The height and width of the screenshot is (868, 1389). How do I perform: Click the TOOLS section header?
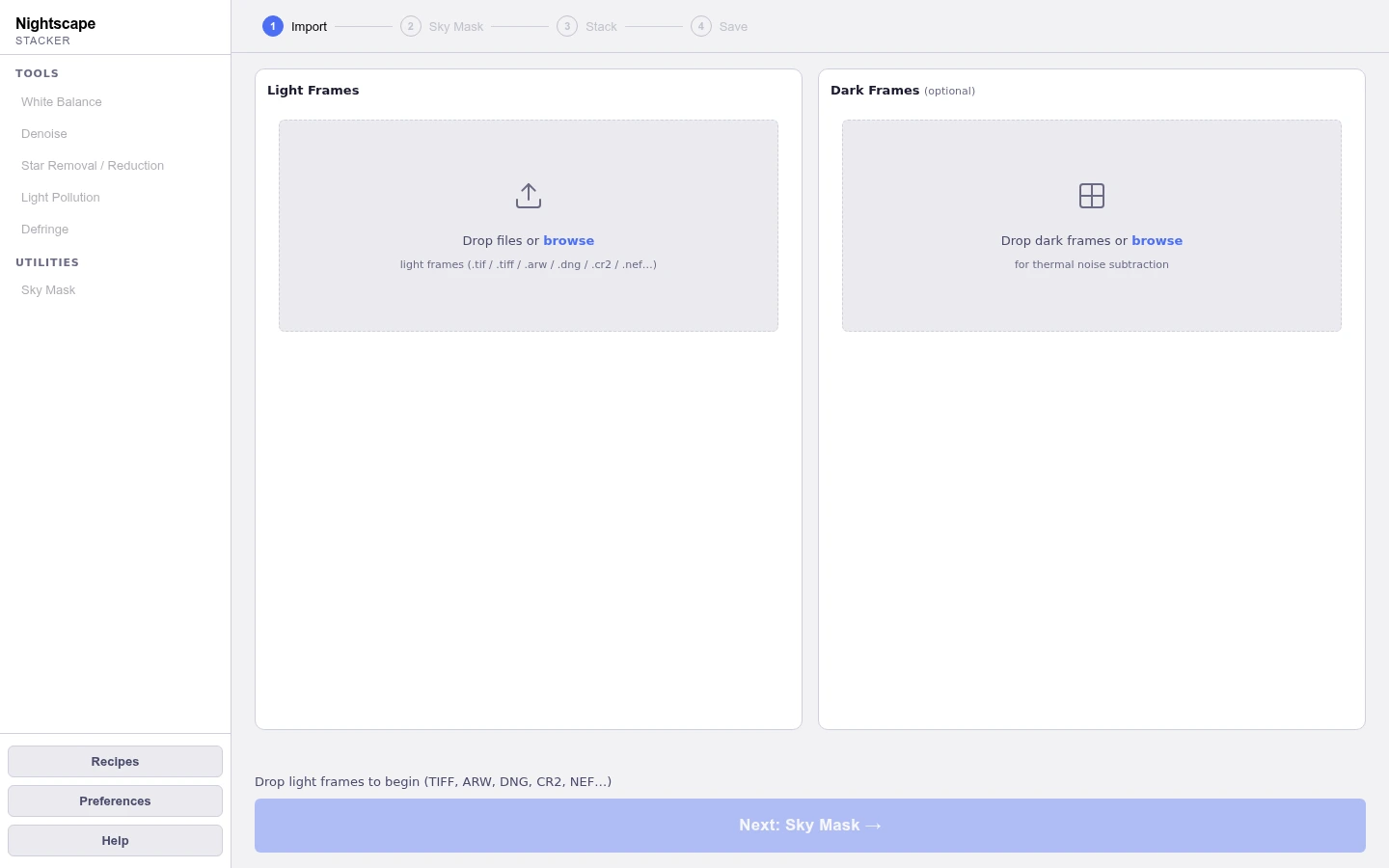[x=38, y=73]
